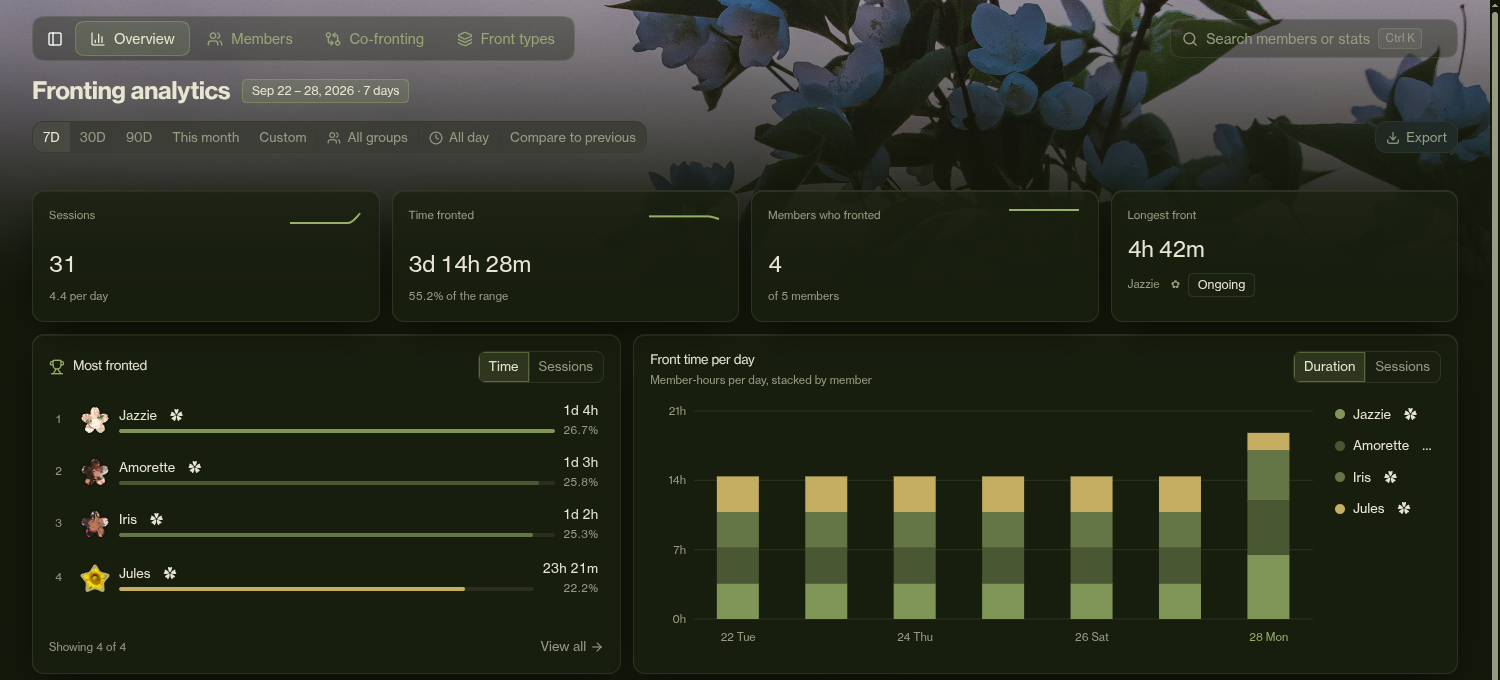Image resolution: width=1500 pixels, height=680 pixels.
Task: Click the 22 Tue stacked bar
Action: pos(738,548)
